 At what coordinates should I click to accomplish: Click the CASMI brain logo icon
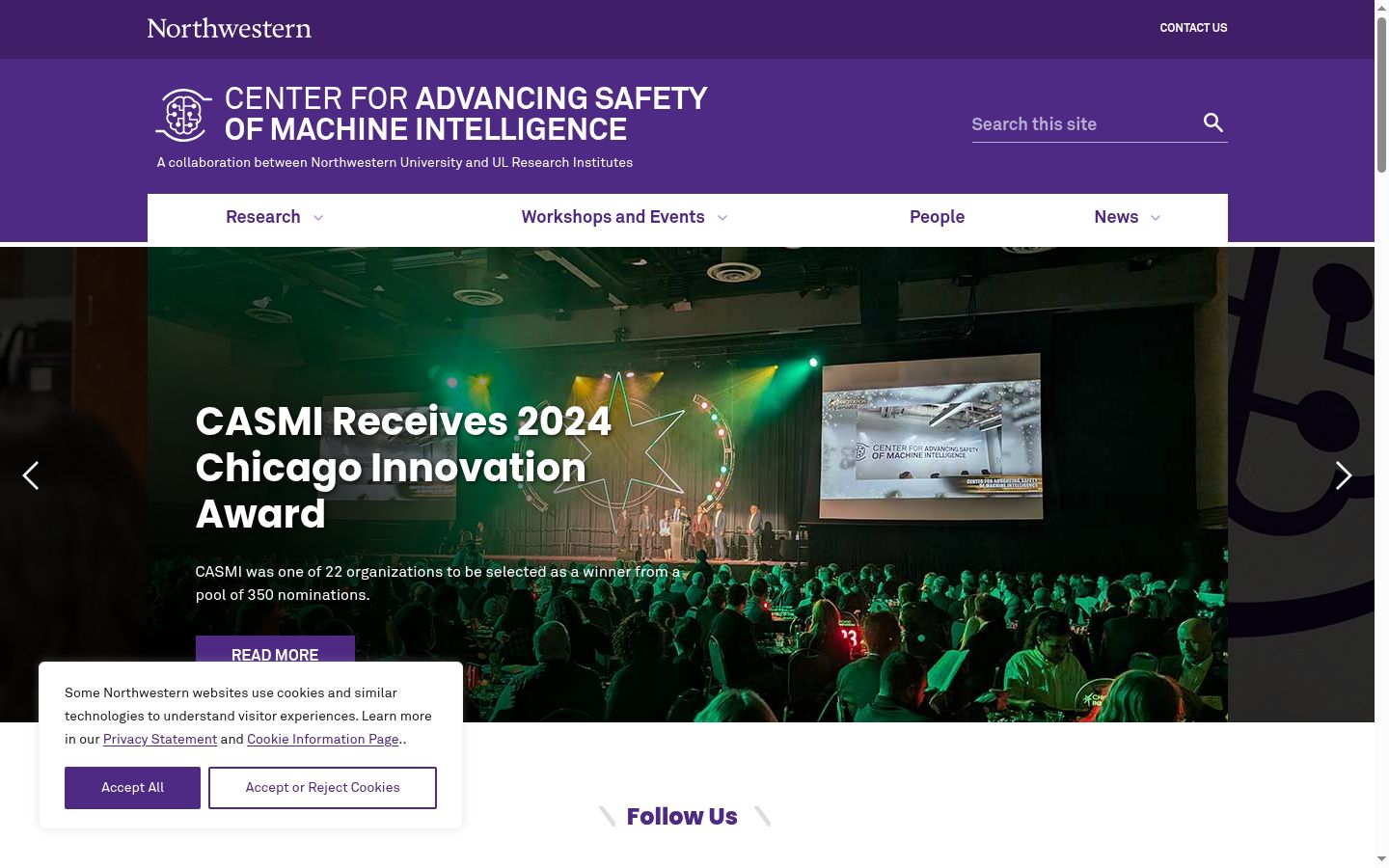184,115
